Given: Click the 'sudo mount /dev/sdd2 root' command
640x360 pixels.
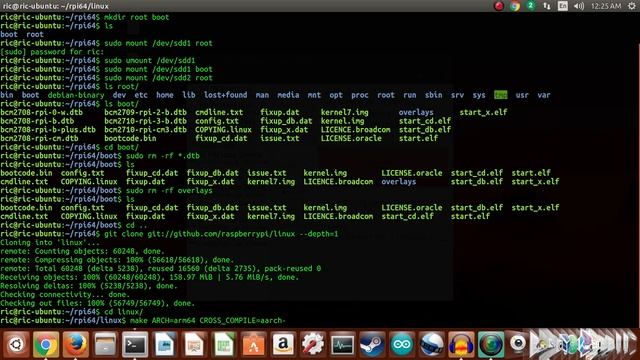Looking at the screenshot, I should click(158, 78).
